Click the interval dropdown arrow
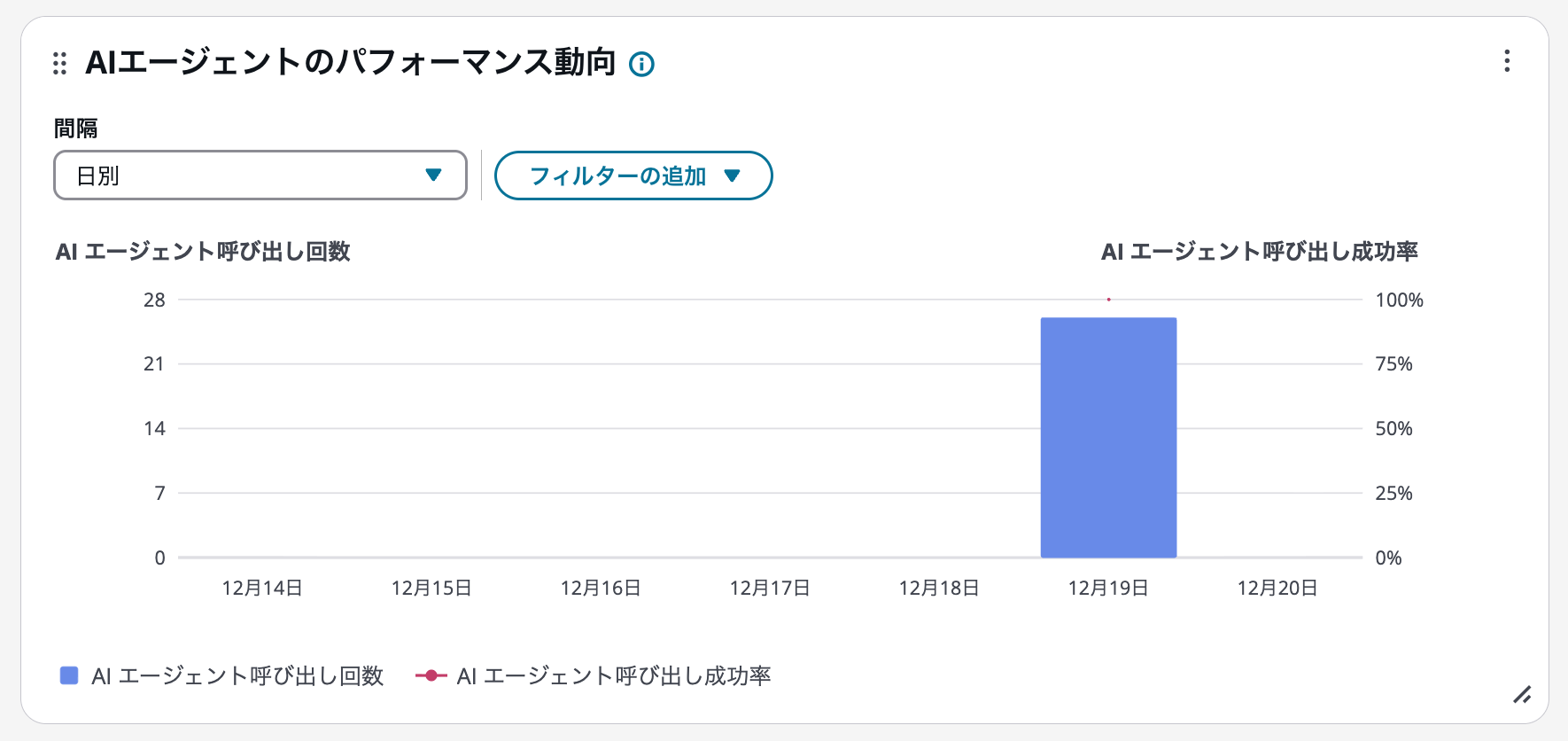 tap(433, 175)
